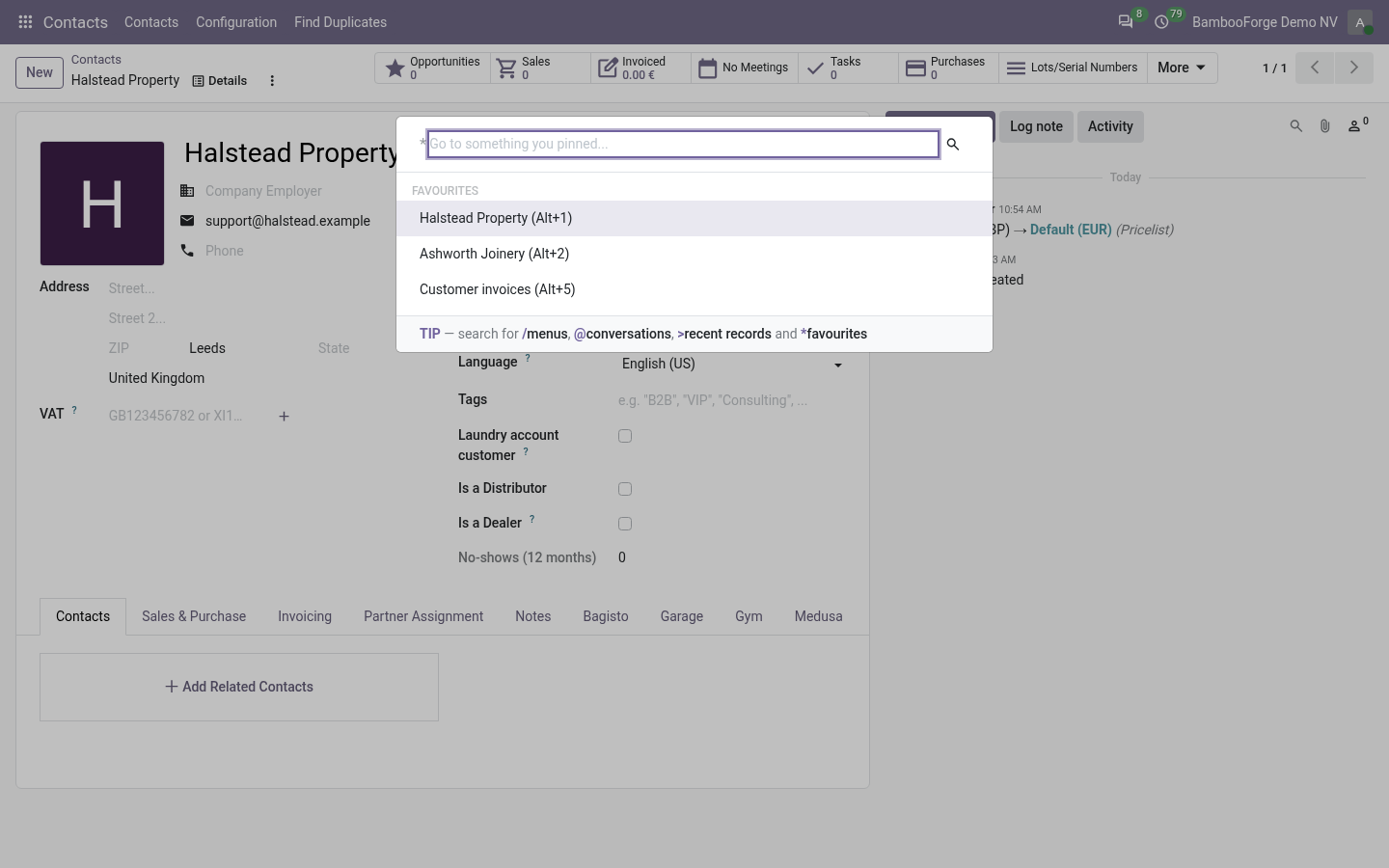1389x868 pixels.
Task: Open the Invoiced stat button
Action: point(641,68)
